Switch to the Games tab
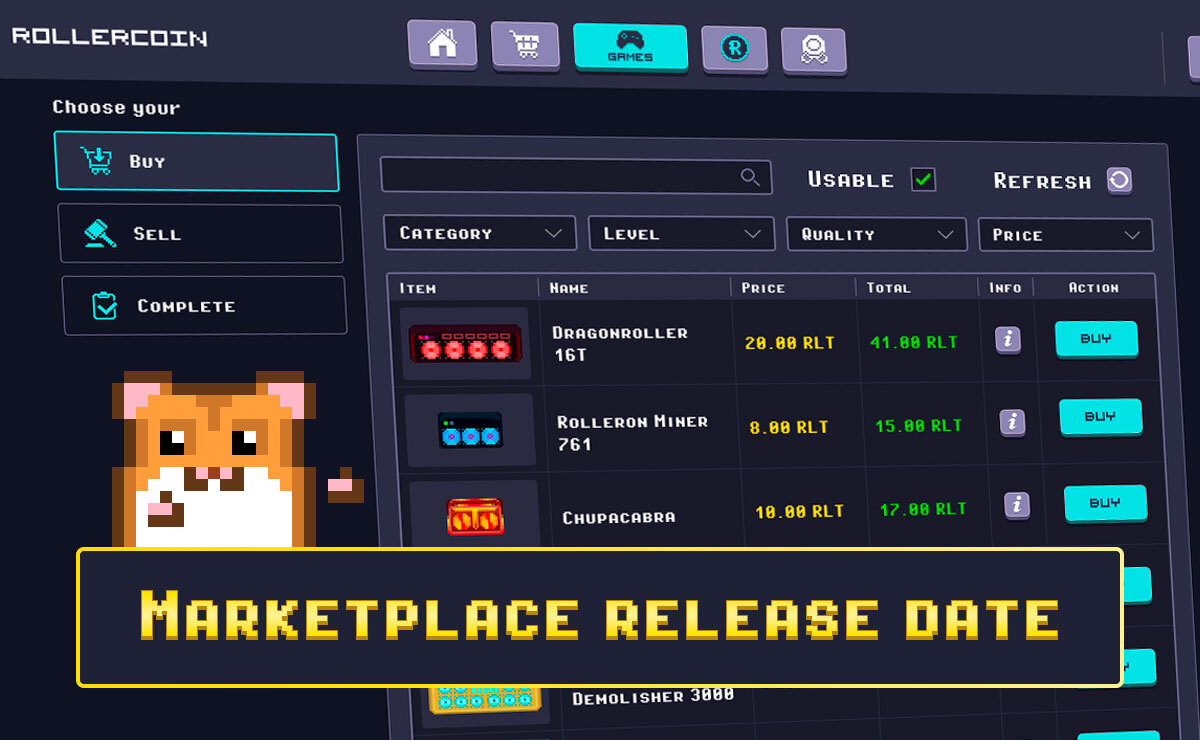Screen dimensions: 1200x740 coord(630,47)
